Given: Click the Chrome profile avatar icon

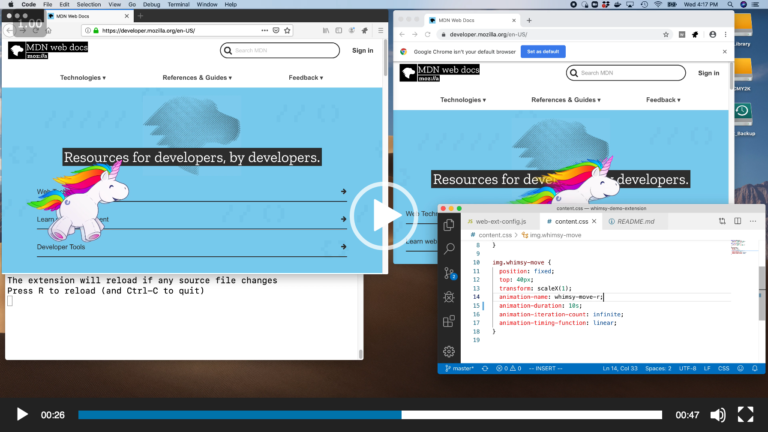Looking at the screenshot, I should [x=713, y=34].
